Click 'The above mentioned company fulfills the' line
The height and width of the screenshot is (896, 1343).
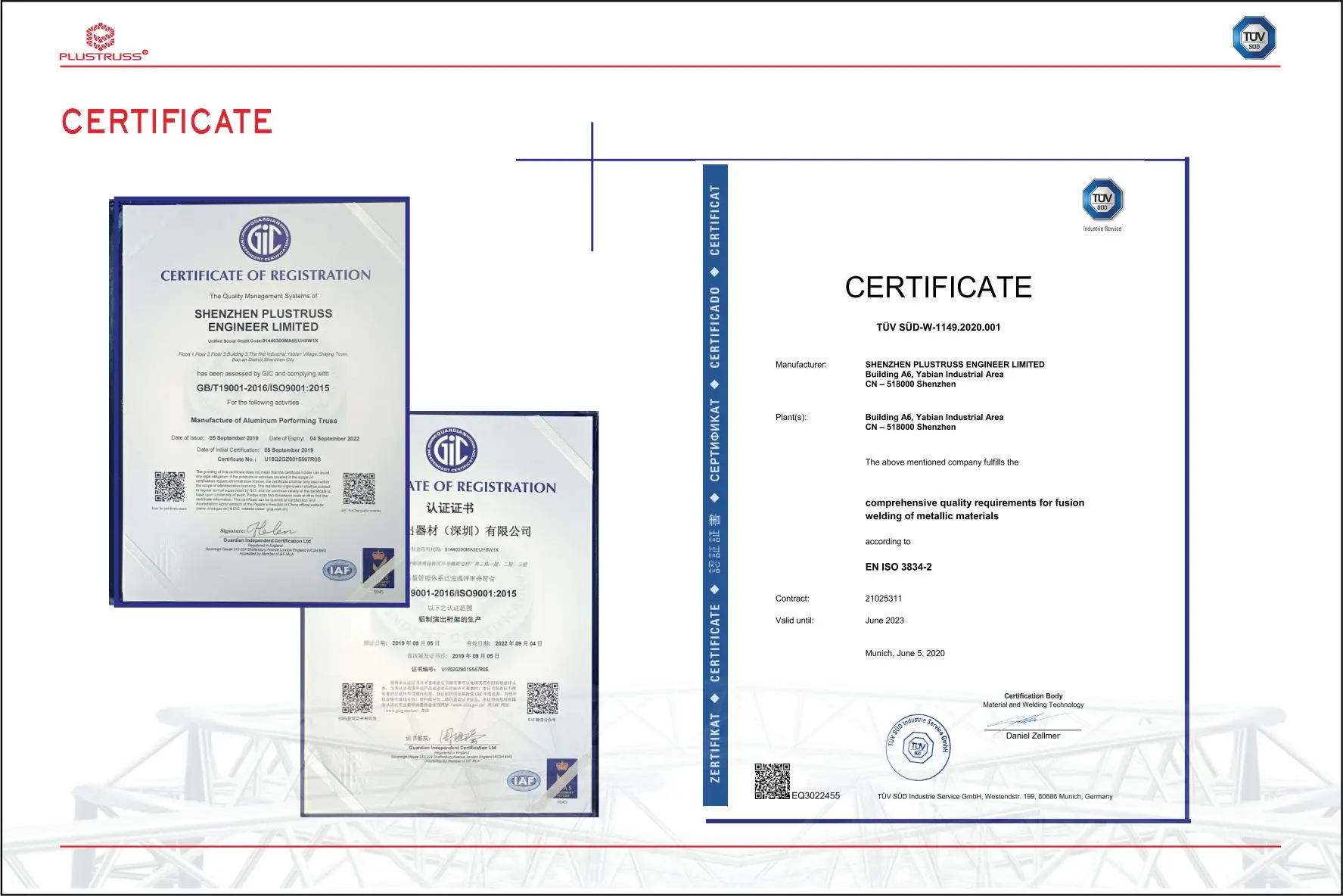942,462
